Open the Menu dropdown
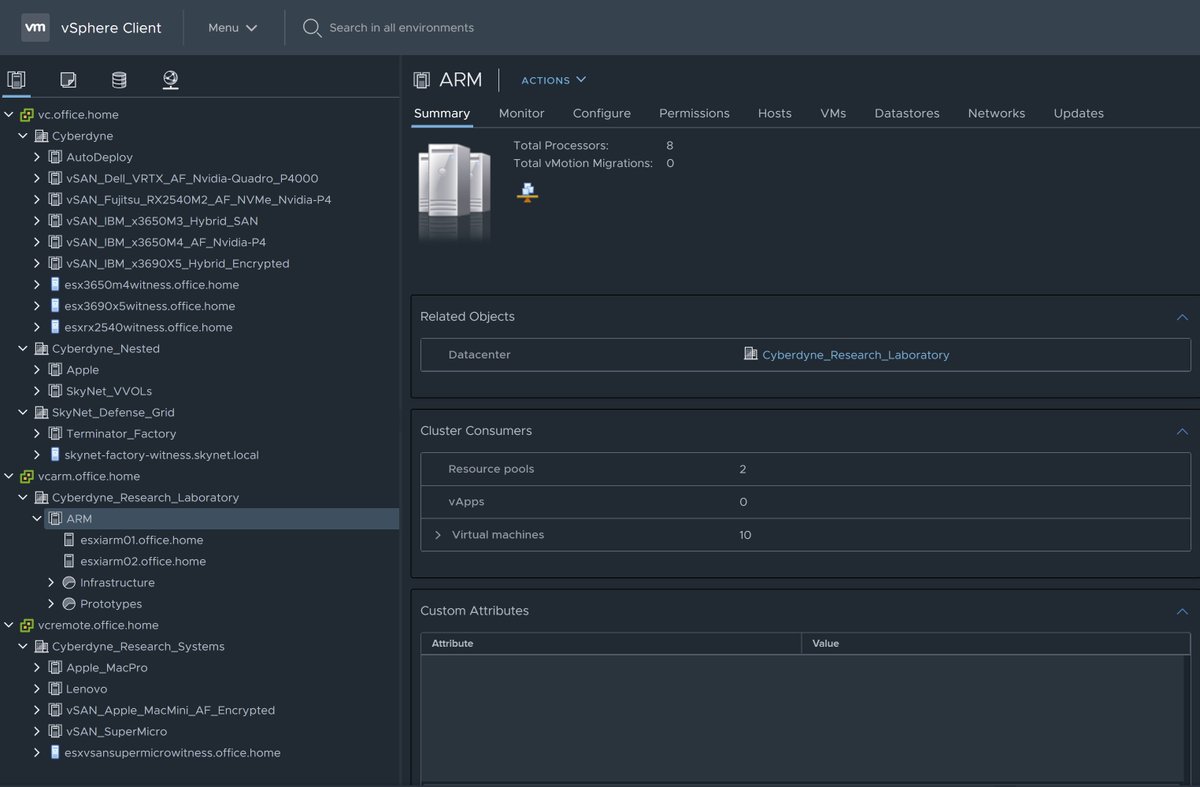Screen dimensions: 1200x787 [x=232, y=28]
